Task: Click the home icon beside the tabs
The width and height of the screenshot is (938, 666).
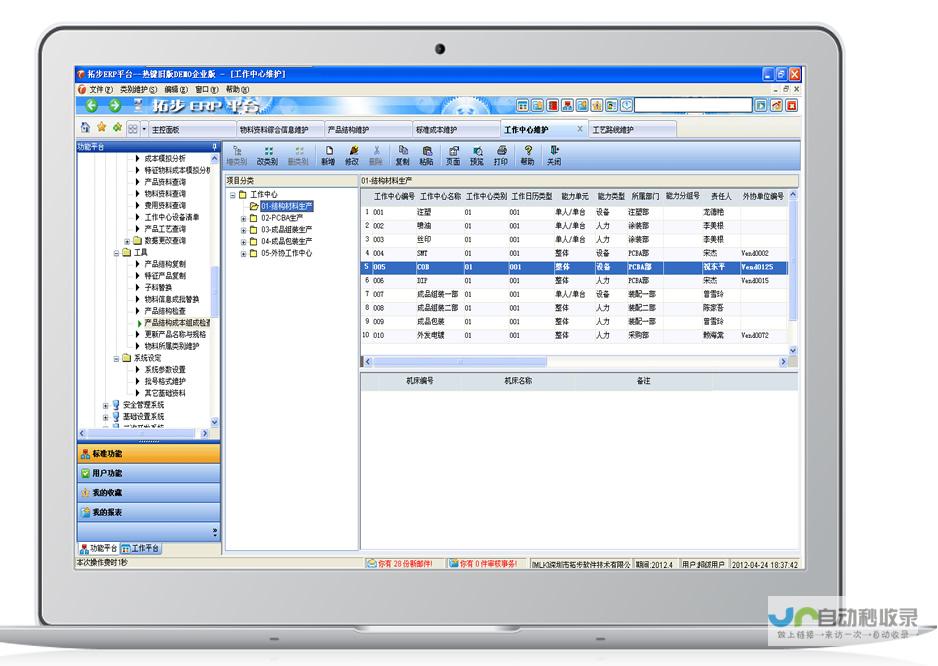Action: pos(85,127)
